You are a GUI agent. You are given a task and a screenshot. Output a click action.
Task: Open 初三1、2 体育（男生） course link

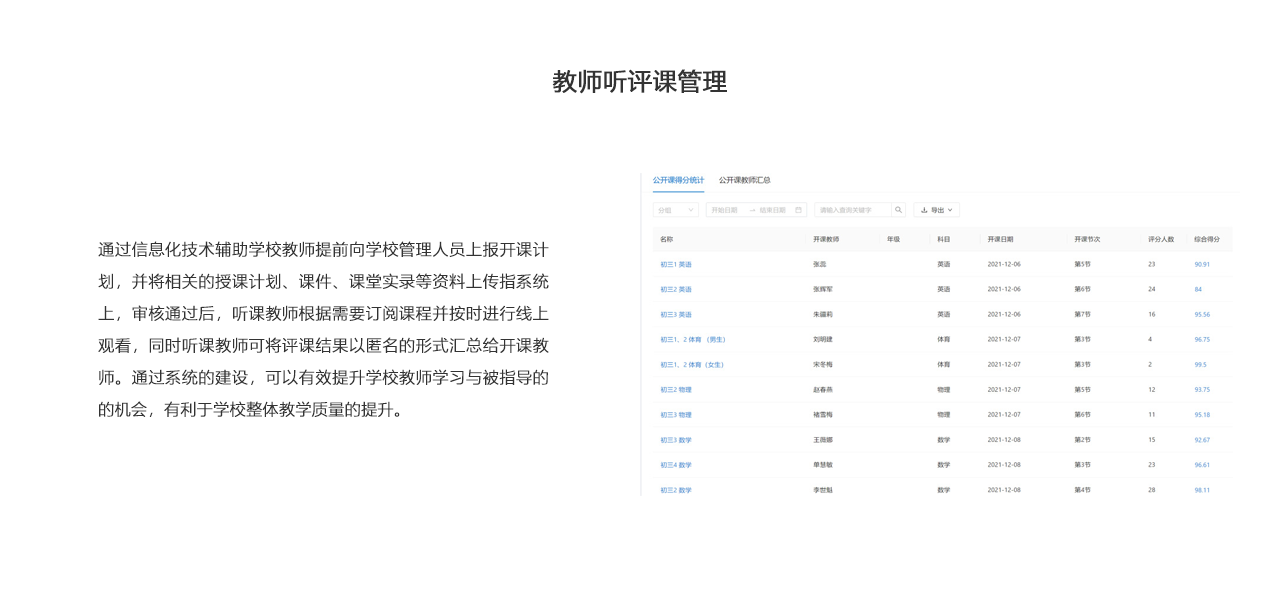(x=693, y=340)
